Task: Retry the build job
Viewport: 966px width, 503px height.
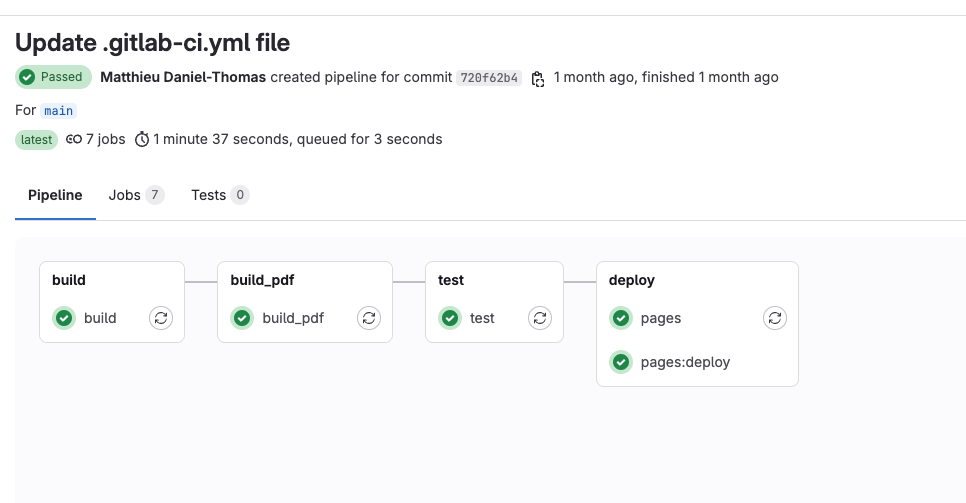Action: pos(161,318)
